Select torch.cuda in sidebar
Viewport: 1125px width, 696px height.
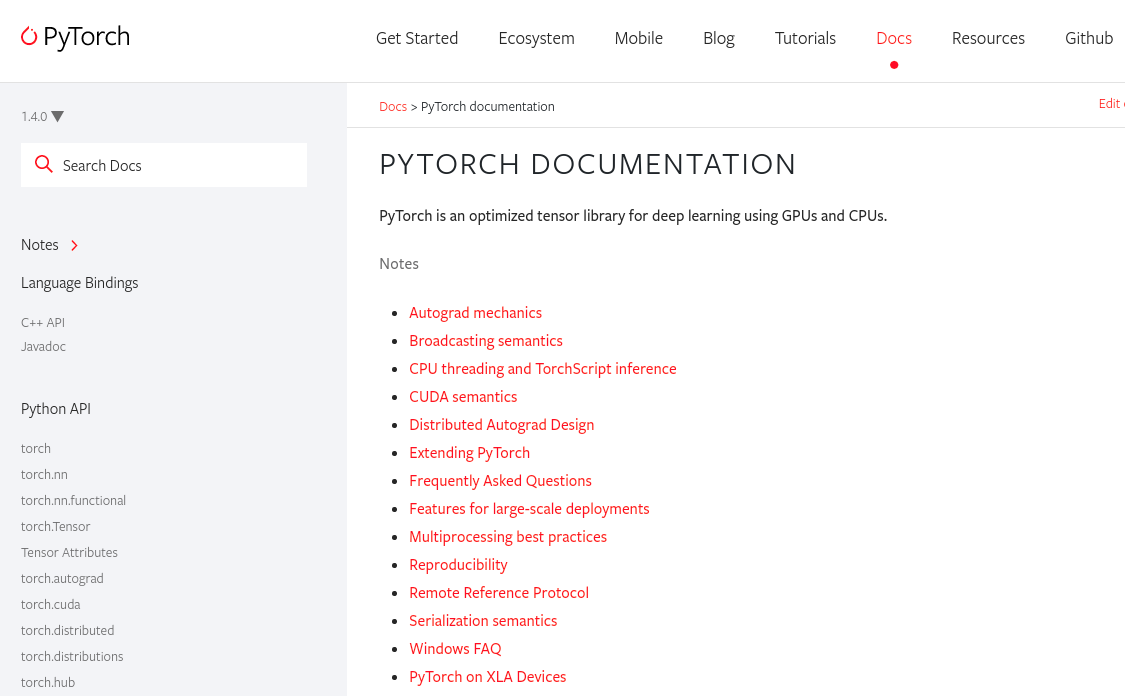point(50,604)
